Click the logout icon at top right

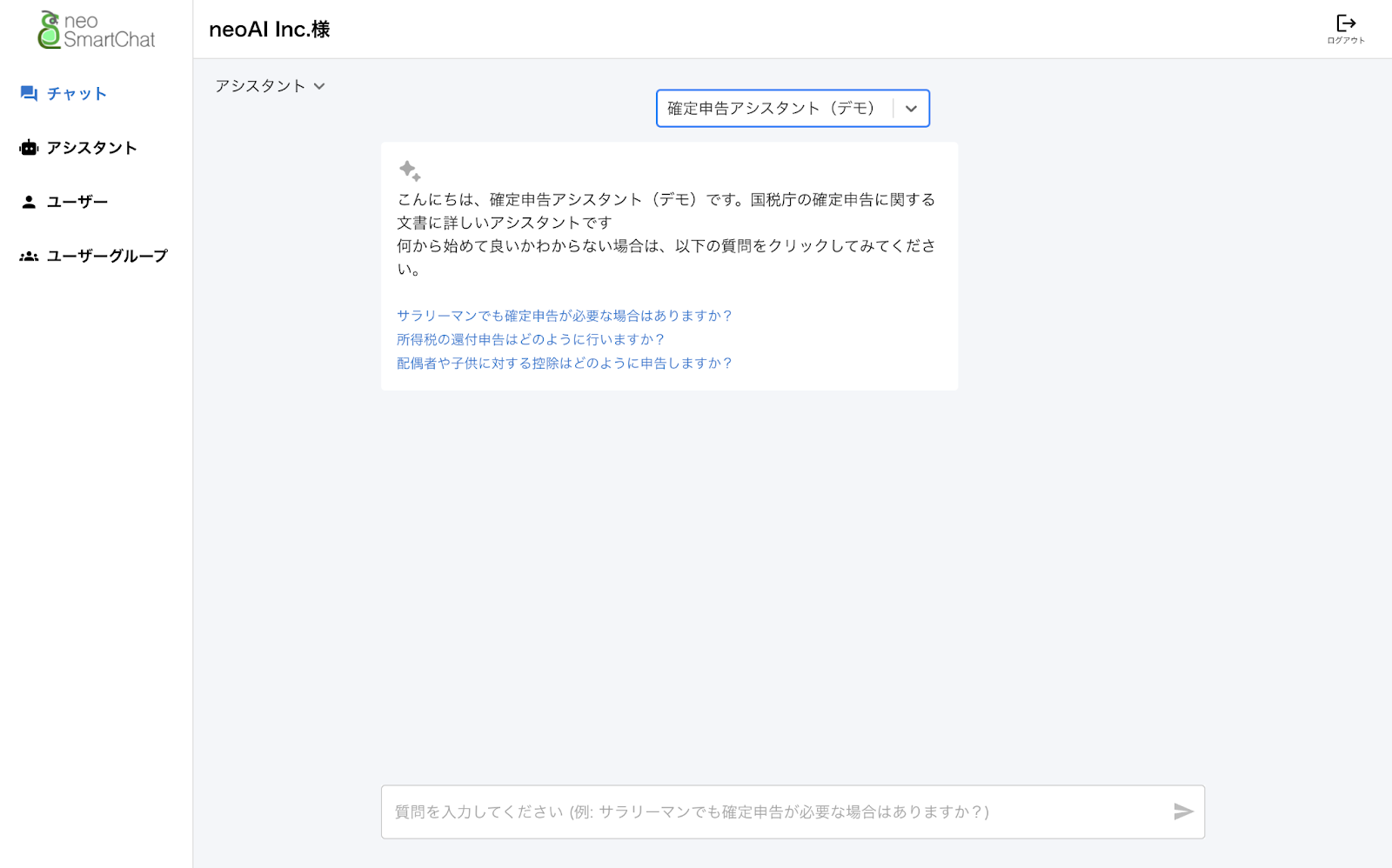click(x=1345, y=23)
